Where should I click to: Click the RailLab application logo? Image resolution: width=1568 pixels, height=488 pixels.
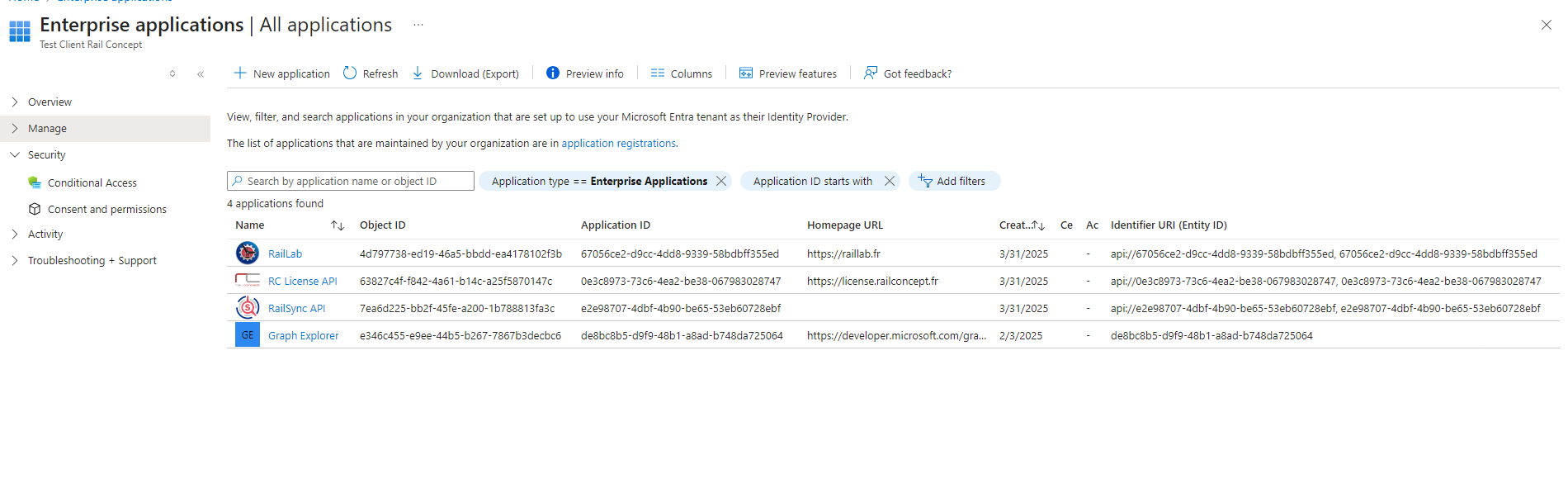pyautogui.click(x=247, y=253)
